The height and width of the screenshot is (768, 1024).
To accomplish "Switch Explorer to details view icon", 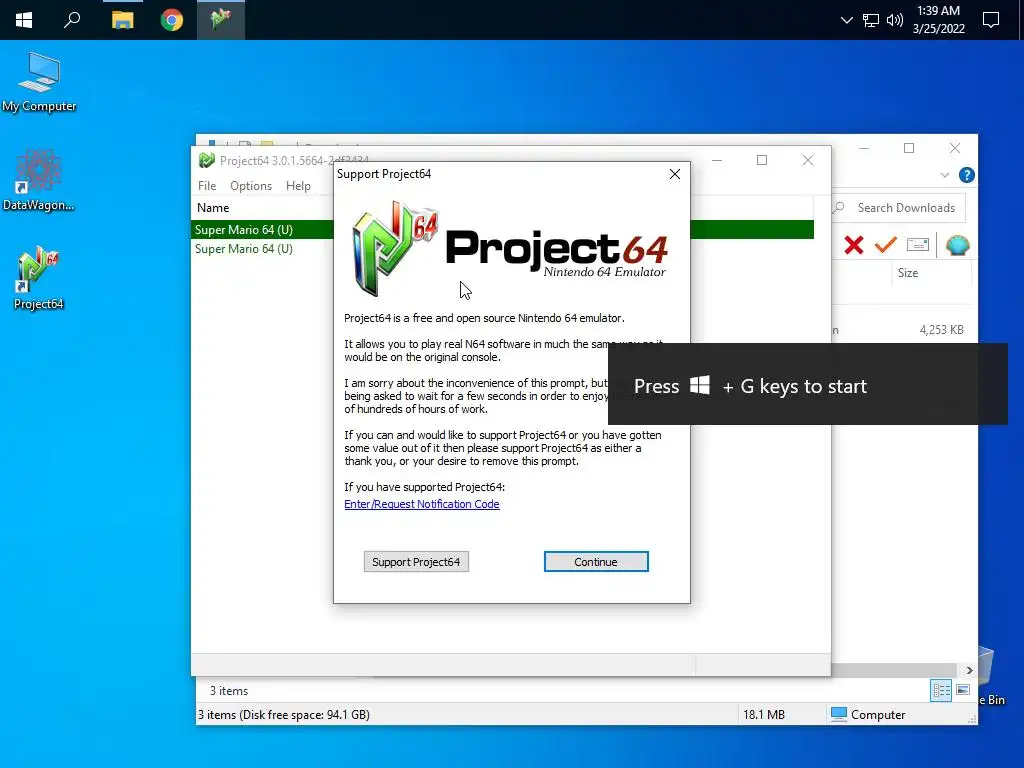I will click(x=941, y=690).
